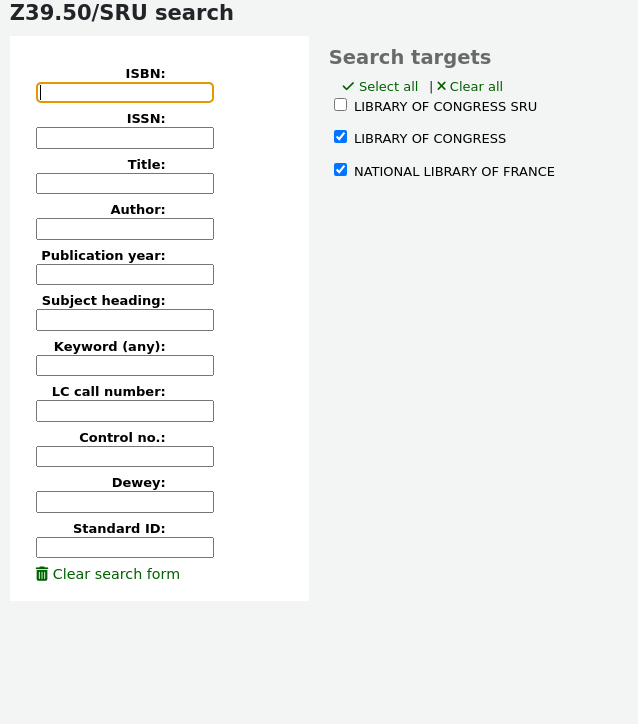Enable the Library of Congress SRU checkbox
638x724 pixels.
(x=341, y=105)
